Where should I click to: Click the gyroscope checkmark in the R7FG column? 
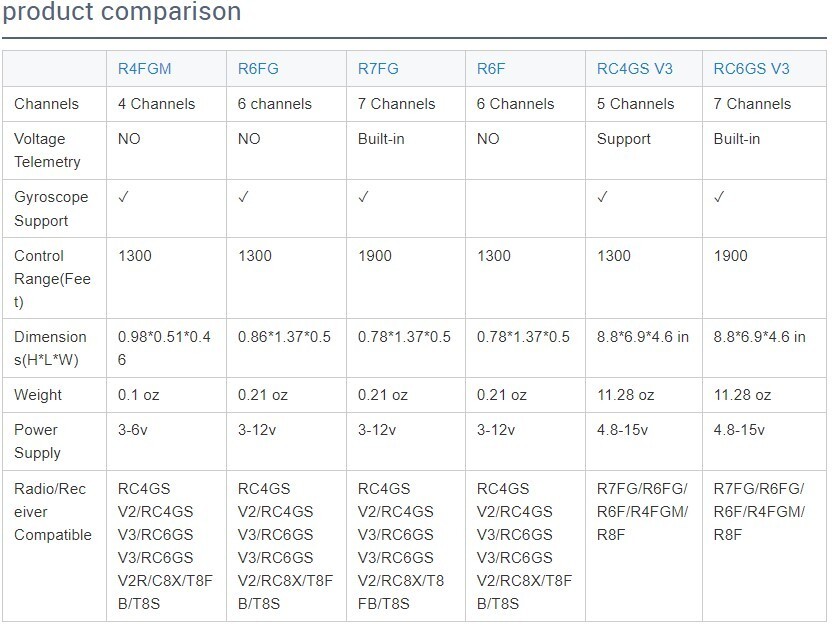(364, 197)
